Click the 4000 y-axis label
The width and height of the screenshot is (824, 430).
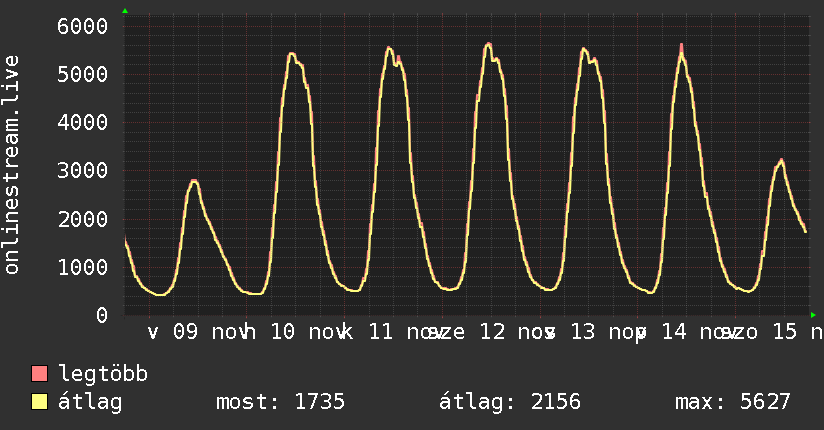(83, 122)
